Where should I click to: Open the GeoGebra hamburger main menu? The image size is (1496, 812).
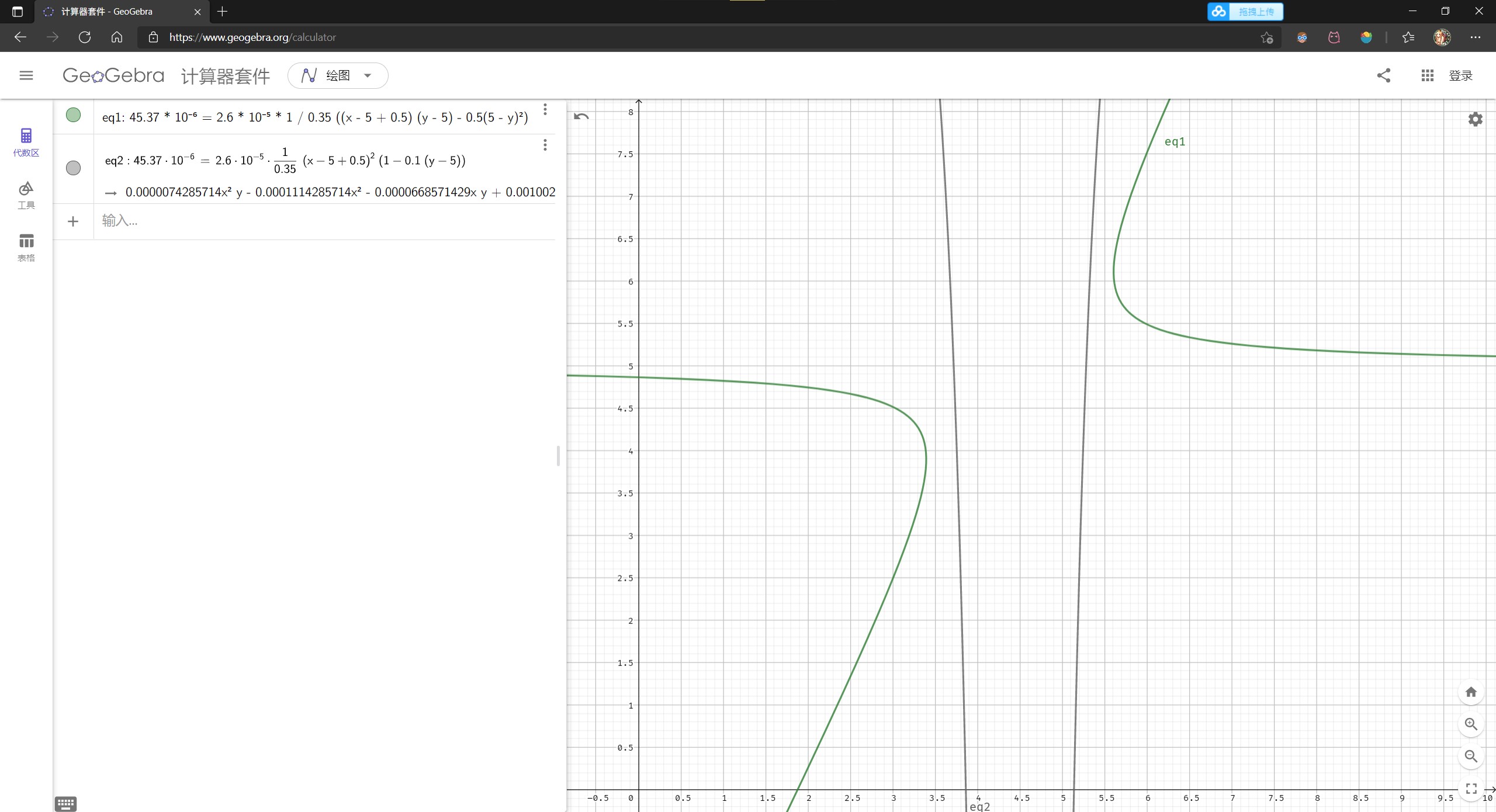tap(26, 75)
